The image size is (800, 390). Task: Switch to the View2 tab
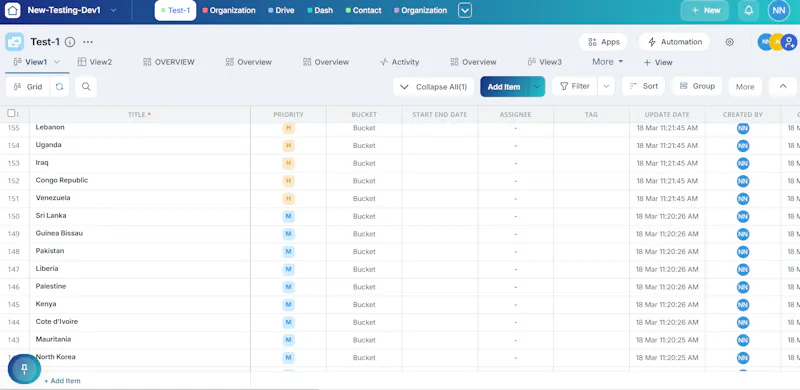[95, 62]
